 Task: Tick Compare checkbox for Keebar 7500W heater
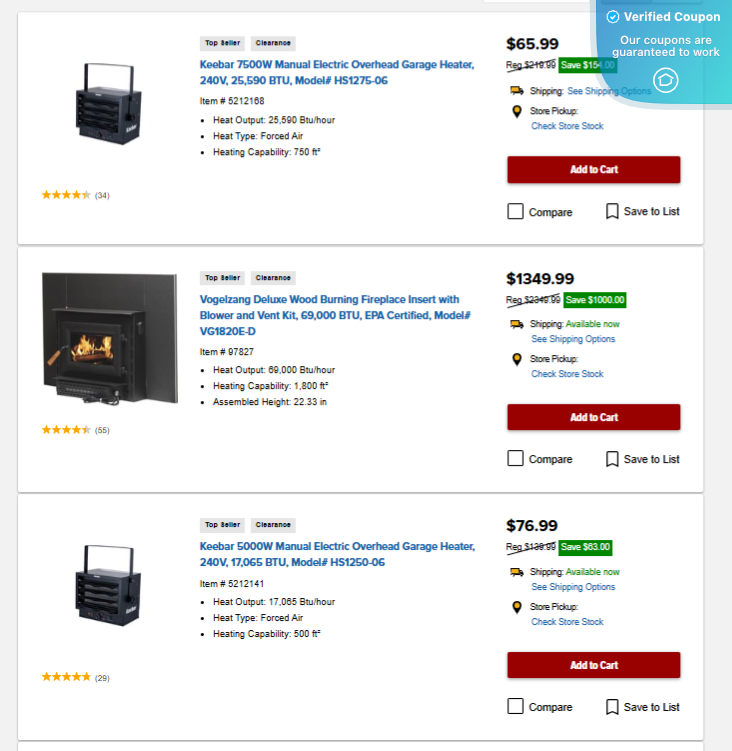click(516, 212)
